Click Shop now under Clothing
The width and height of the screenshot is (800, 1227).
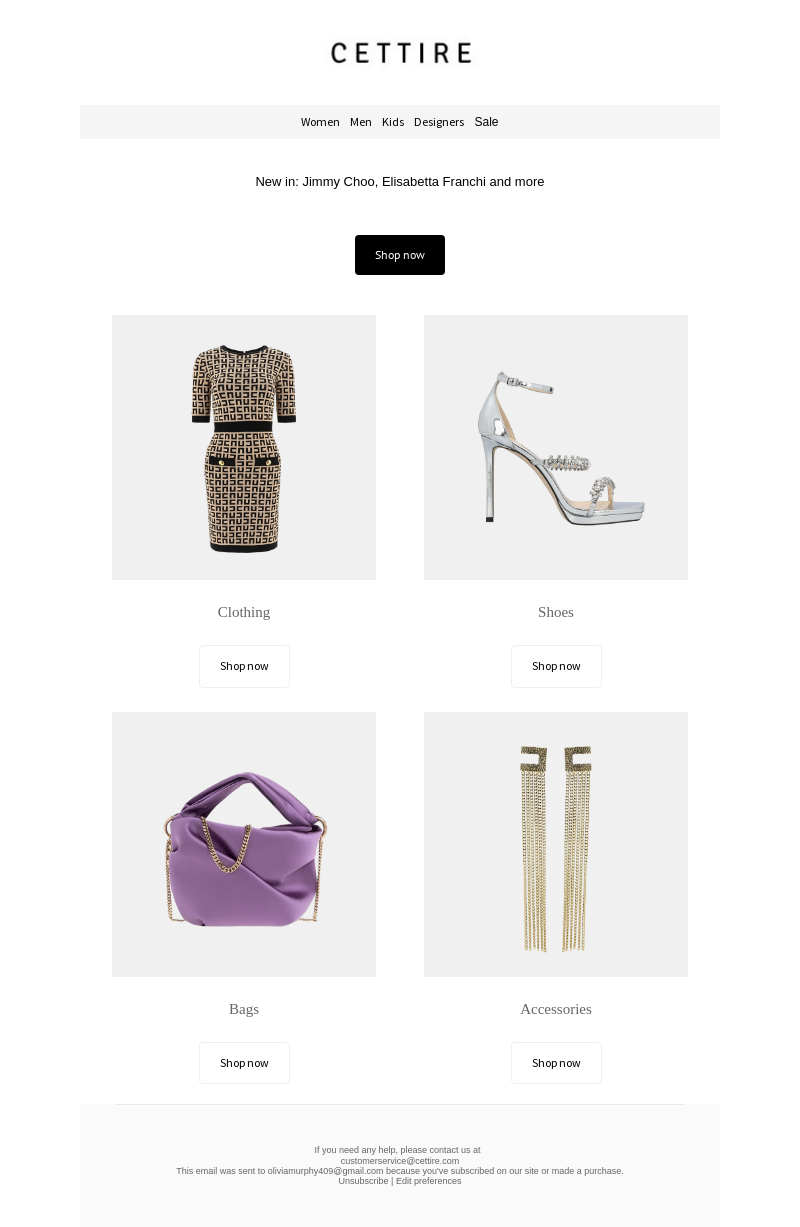pyautogui.click(x=244, y=666)
